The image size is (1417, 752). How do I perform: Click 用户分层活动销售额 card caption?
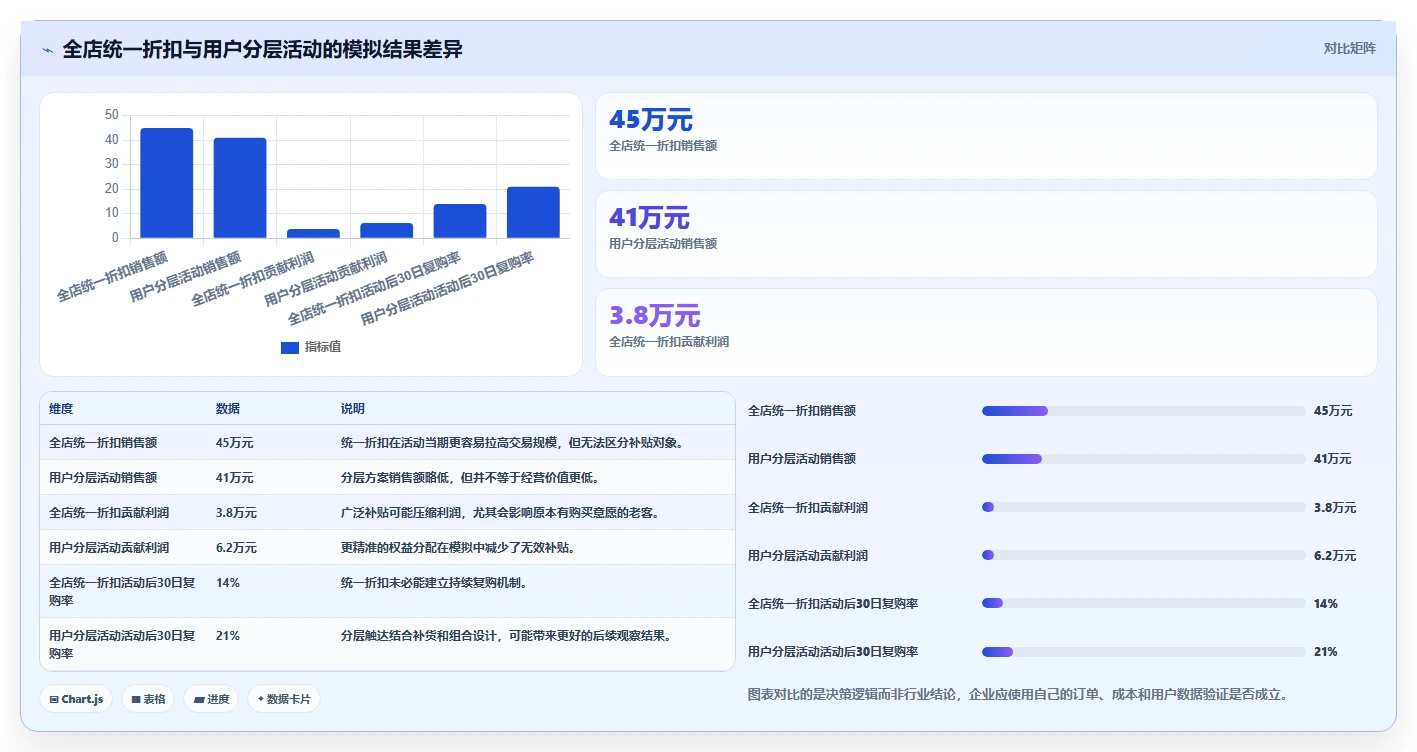pos(663,244)
